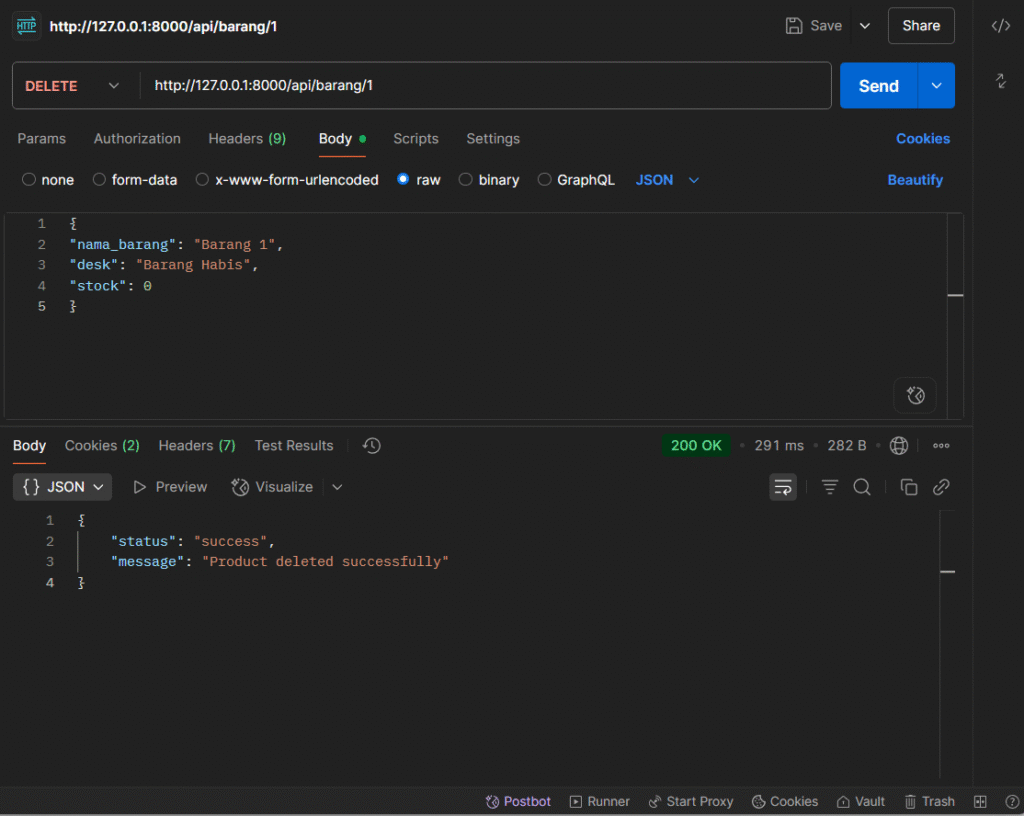This screenshot has width=1024, height=816.
Task: Expand the JSON body language dropdown
Action: pos(667,180)
